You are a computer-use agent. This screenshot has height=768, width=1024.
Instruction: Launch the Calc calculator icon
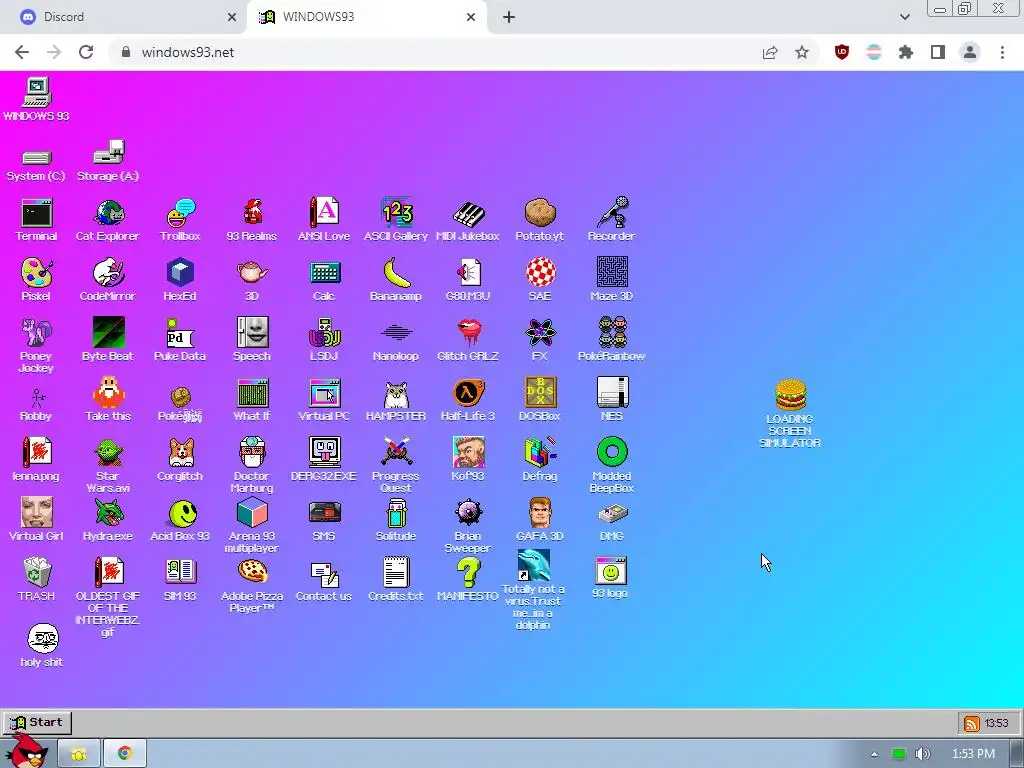click(324, 280)
